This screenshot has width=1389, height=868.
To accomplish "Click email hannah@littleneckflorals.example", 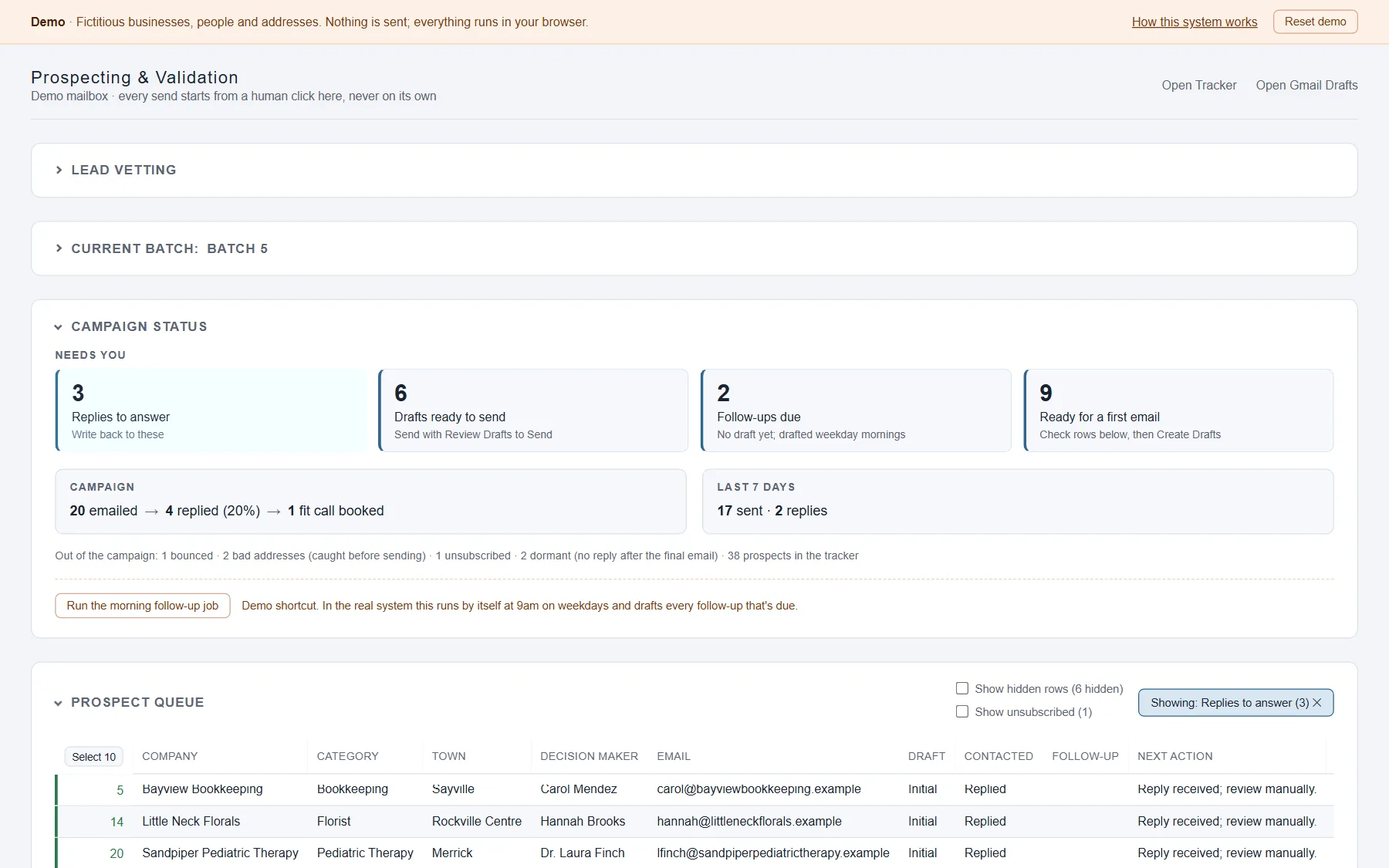I will pos(749,822).
